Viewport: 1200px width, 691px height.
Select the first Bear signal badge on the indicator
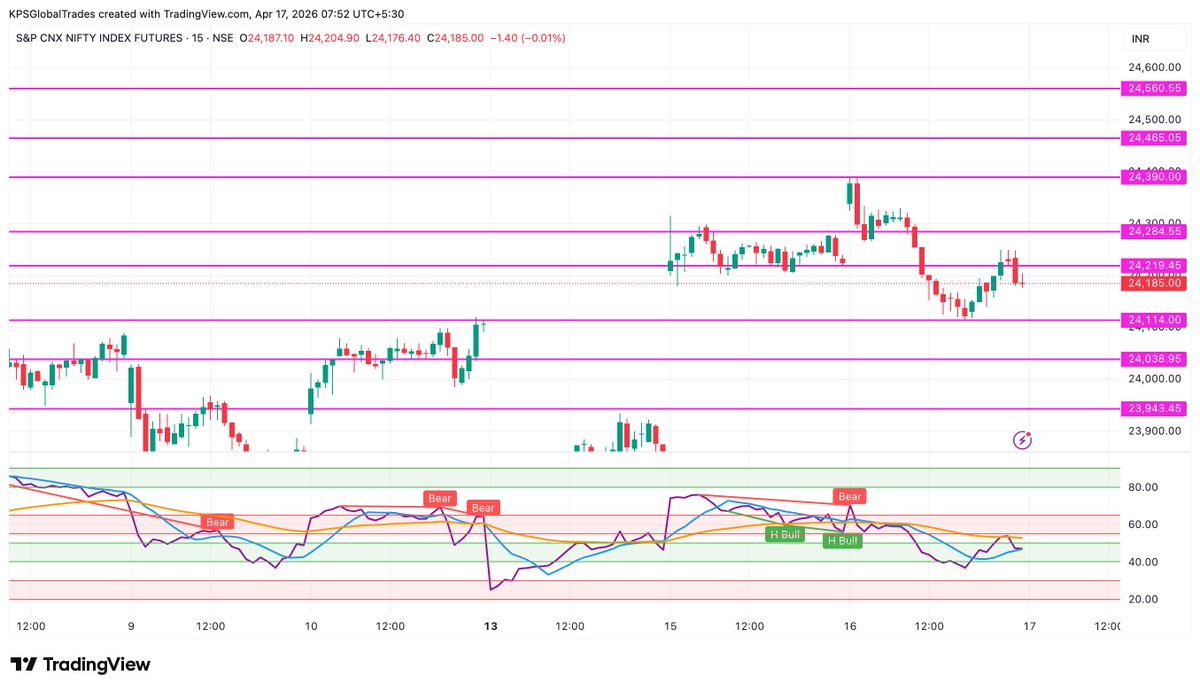pos(216,522)
